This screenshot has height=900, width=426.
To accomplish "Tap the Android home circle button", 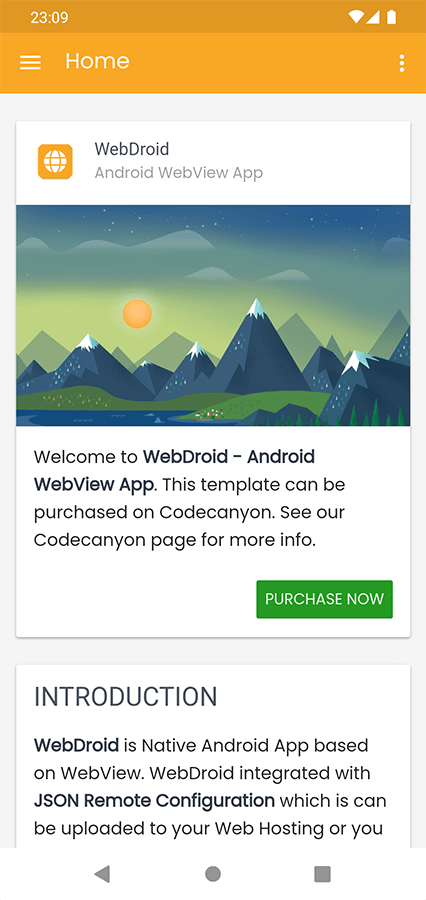I will 213,874.
